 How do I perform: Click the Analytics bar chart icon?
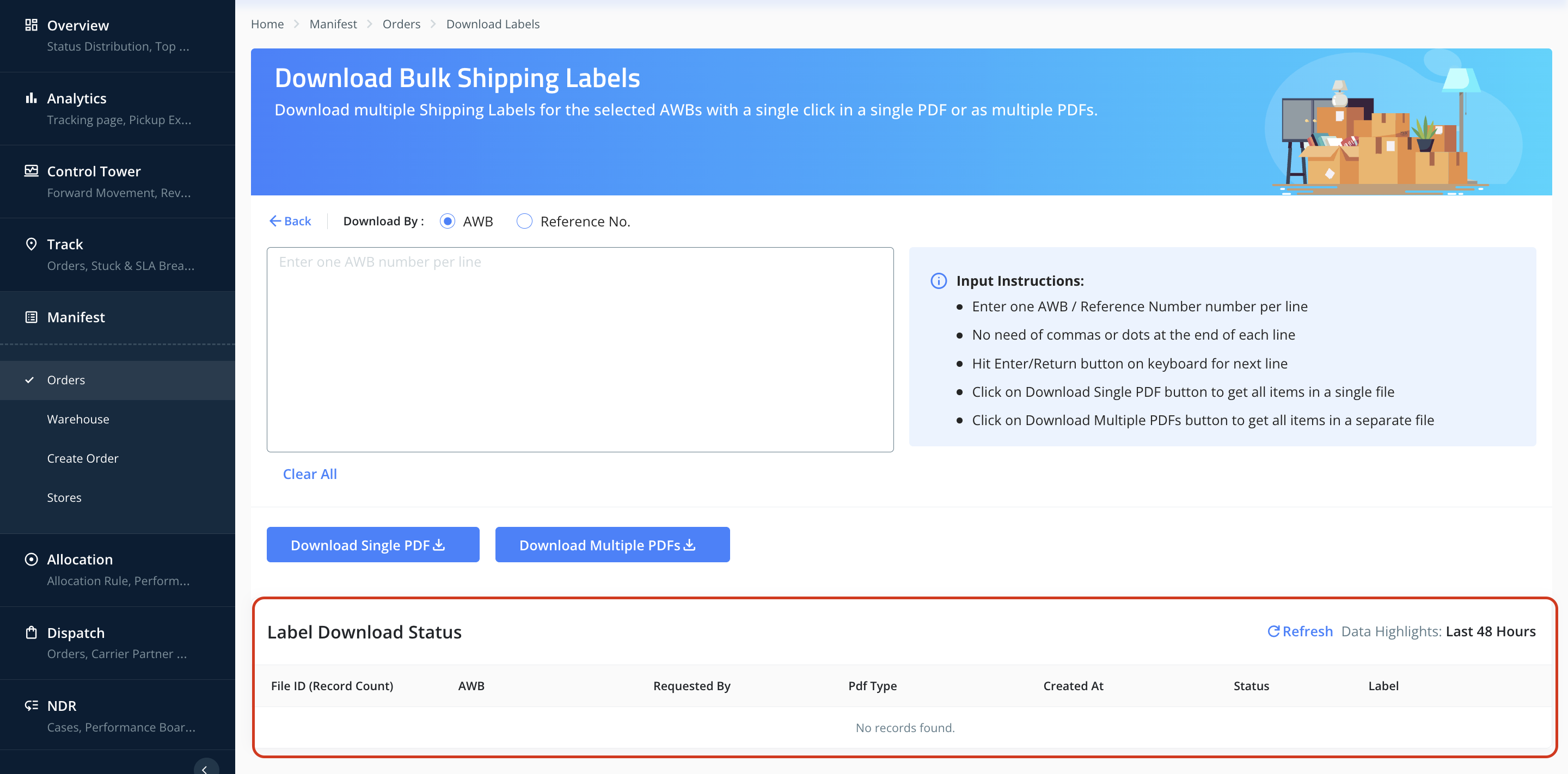(x=31, y=98)
